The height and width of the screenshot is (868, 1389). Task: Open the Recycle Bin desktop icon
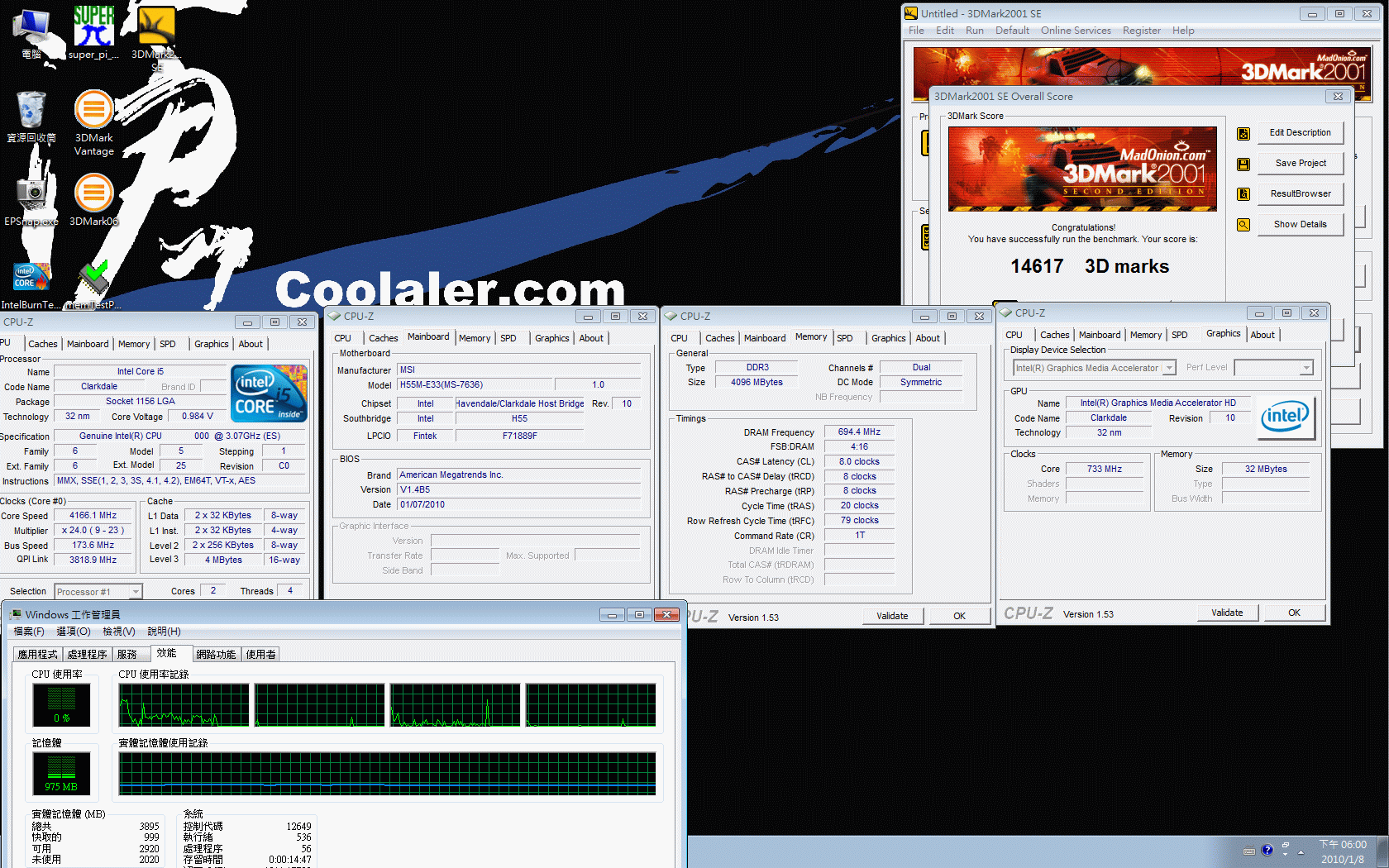coord(31,117)
